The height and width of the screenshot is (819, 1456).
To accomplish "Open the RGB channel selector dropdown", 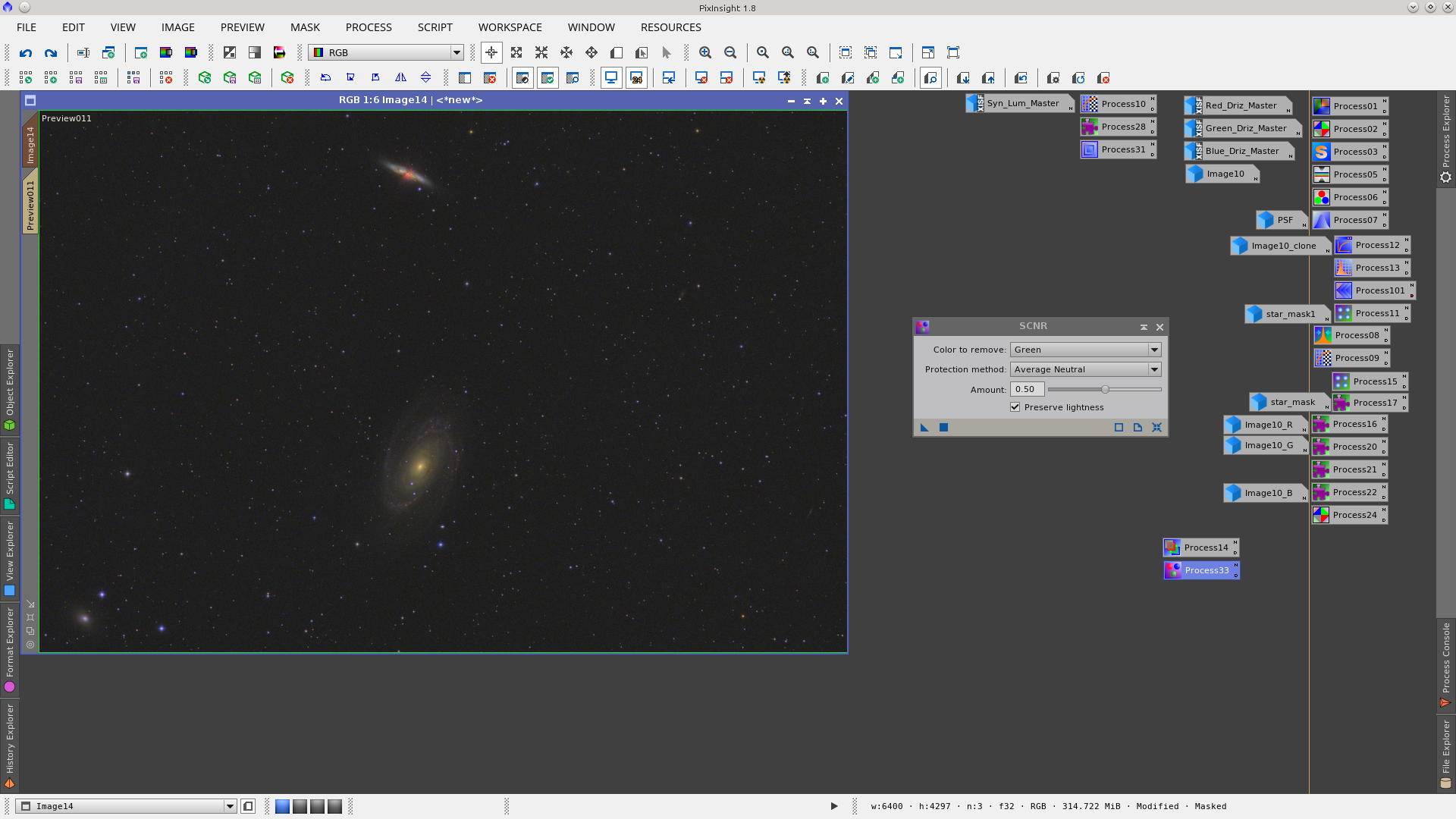I will 456,52.
